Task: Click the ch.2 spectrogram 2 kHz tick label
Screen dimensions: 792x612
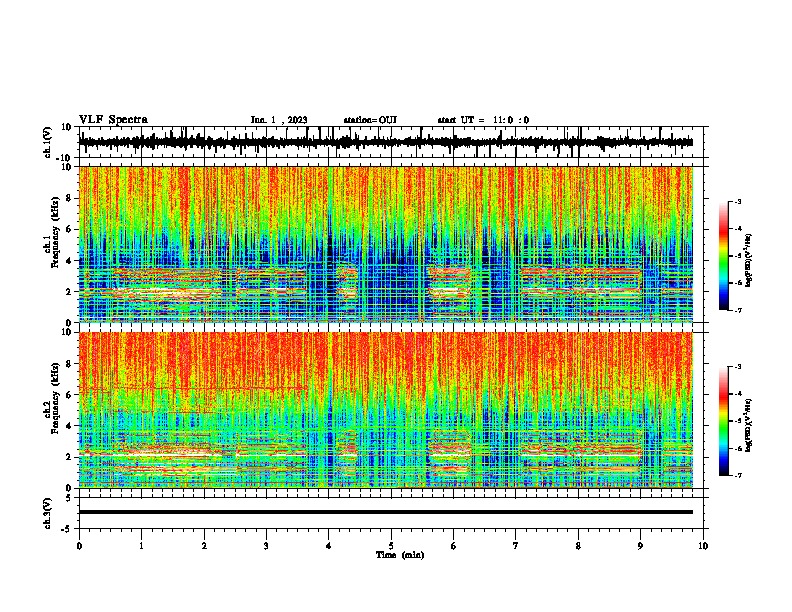Action: [x=69, y=457]
